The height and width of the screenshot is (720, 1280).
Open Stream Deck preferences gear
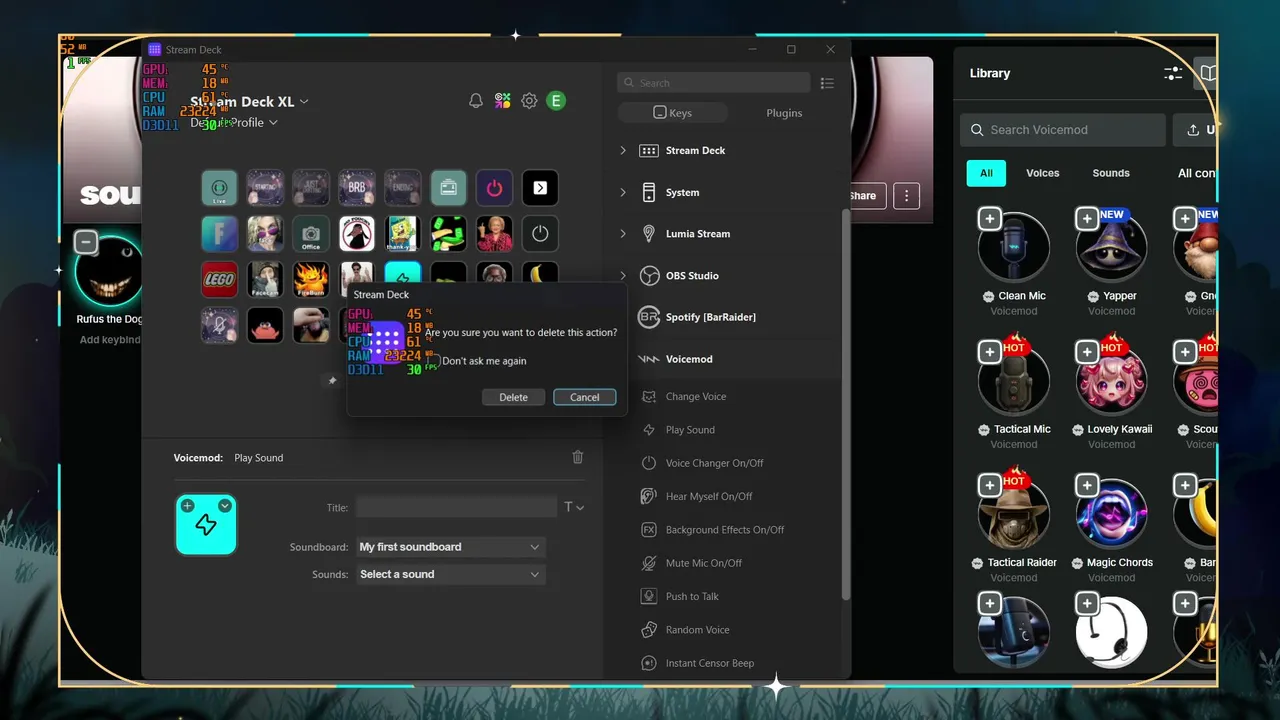530,101
